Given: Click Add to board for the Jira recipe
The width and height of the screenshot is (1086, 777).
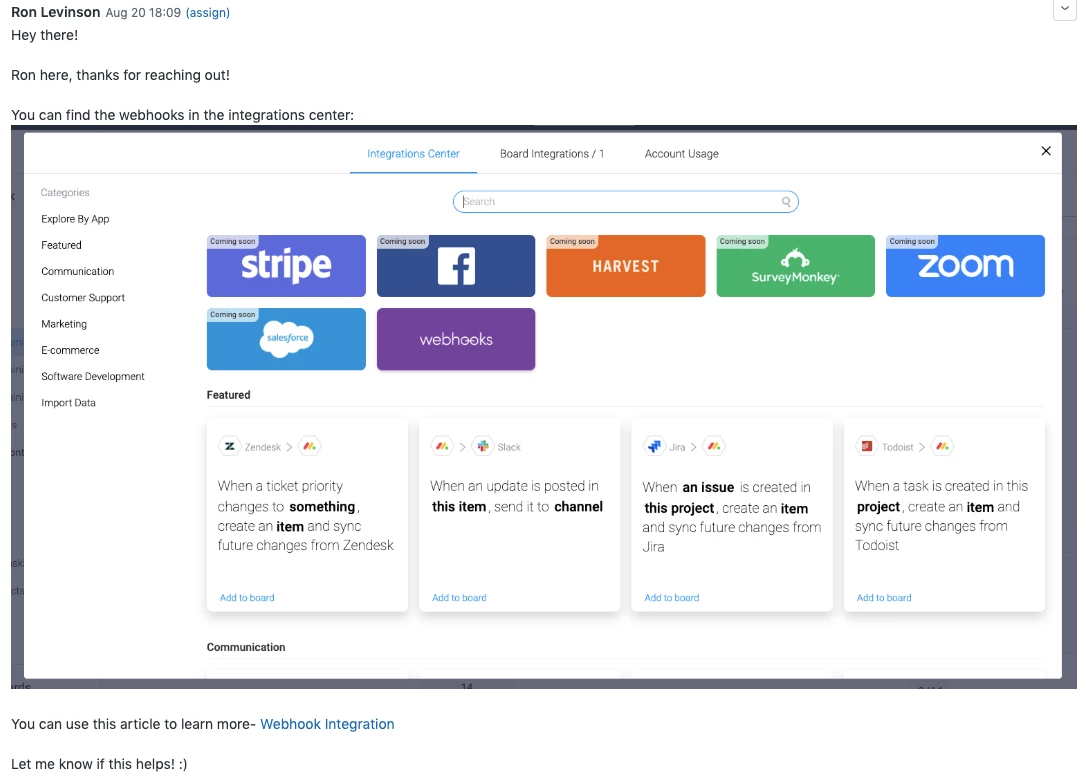Looking at the screenshot, I should [672, 598].
